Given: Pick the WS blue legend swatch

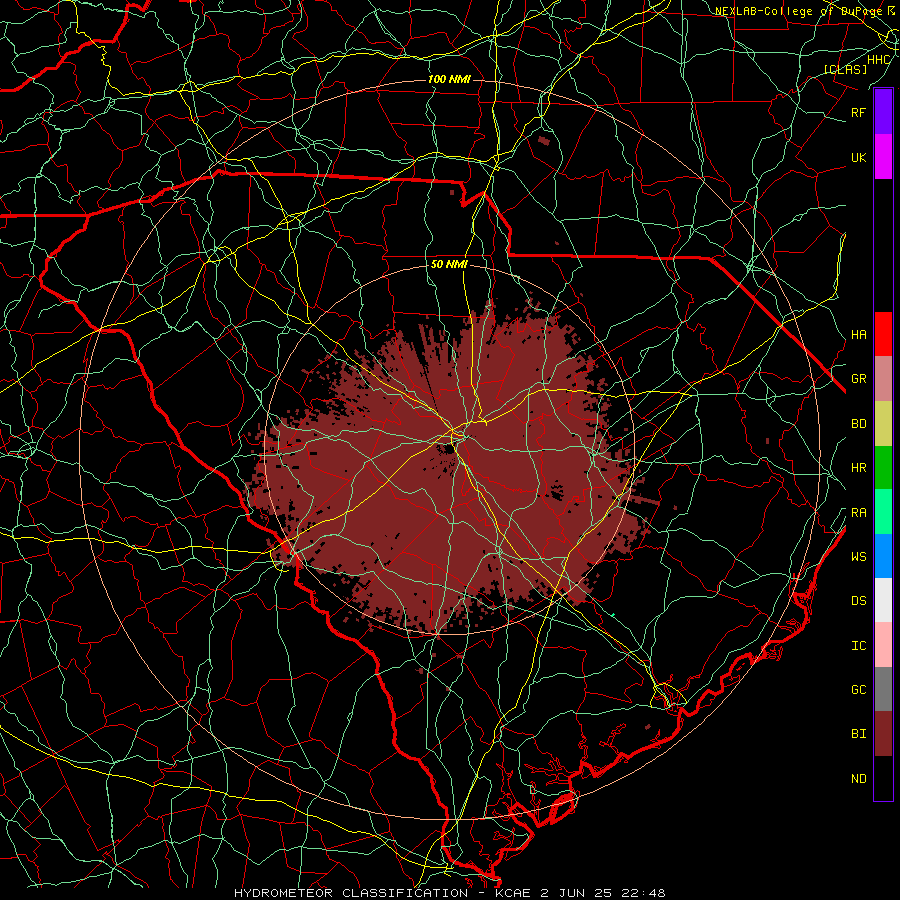Looking at the screenshot, I should pos(883,556).
